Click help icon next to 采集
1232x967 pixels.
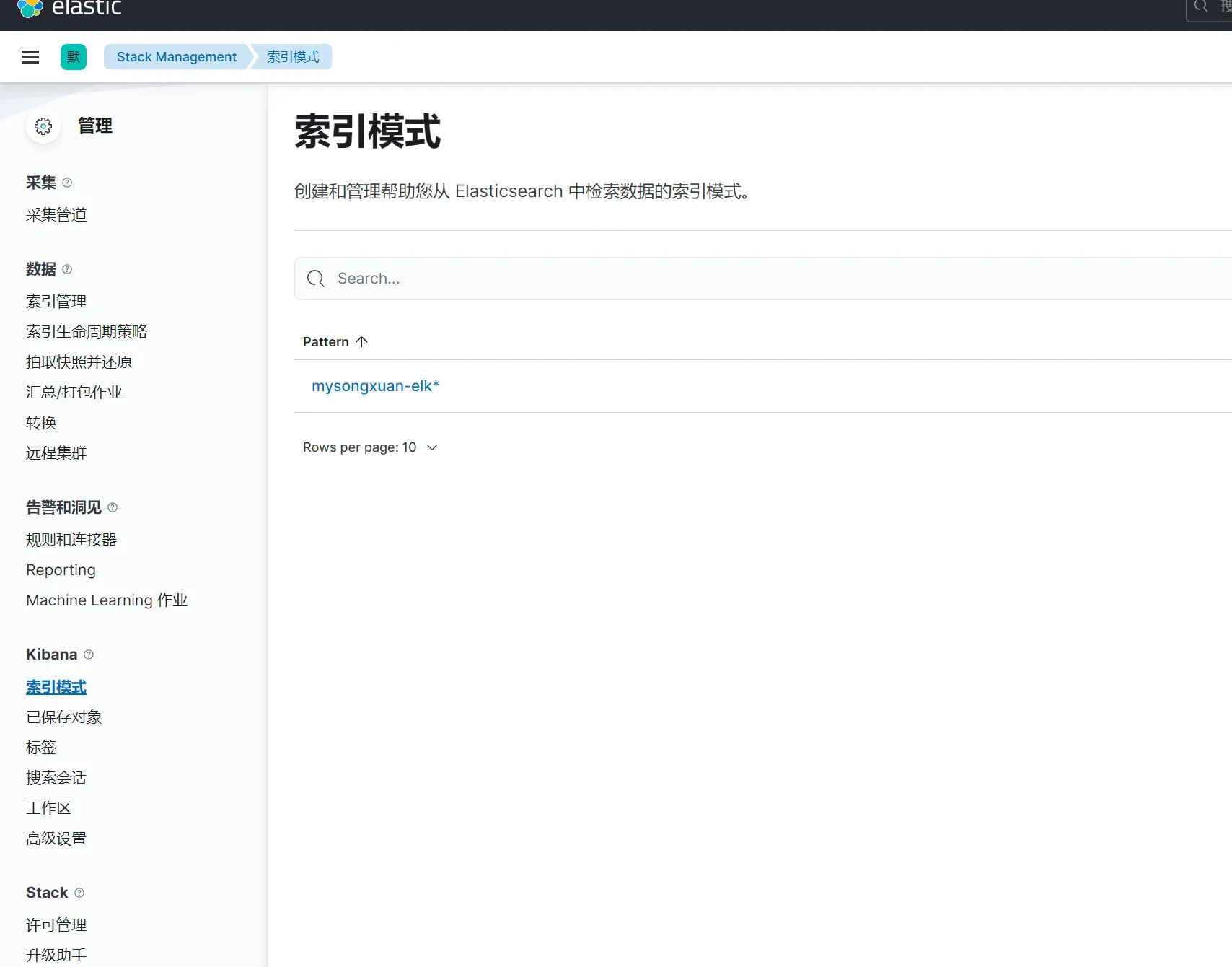[x=67, y=183]
